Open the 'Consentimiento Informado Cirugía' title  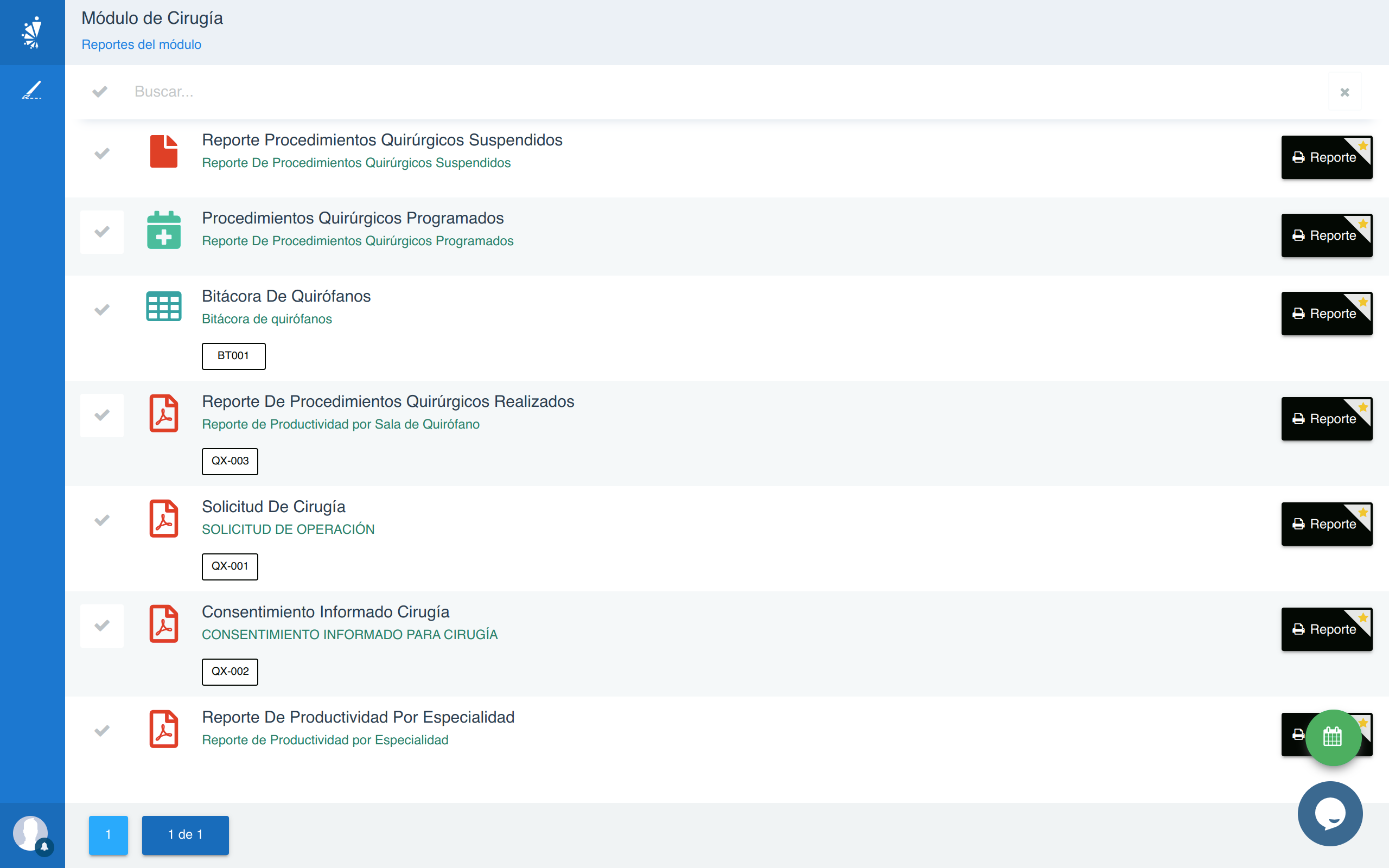point(326,612)
